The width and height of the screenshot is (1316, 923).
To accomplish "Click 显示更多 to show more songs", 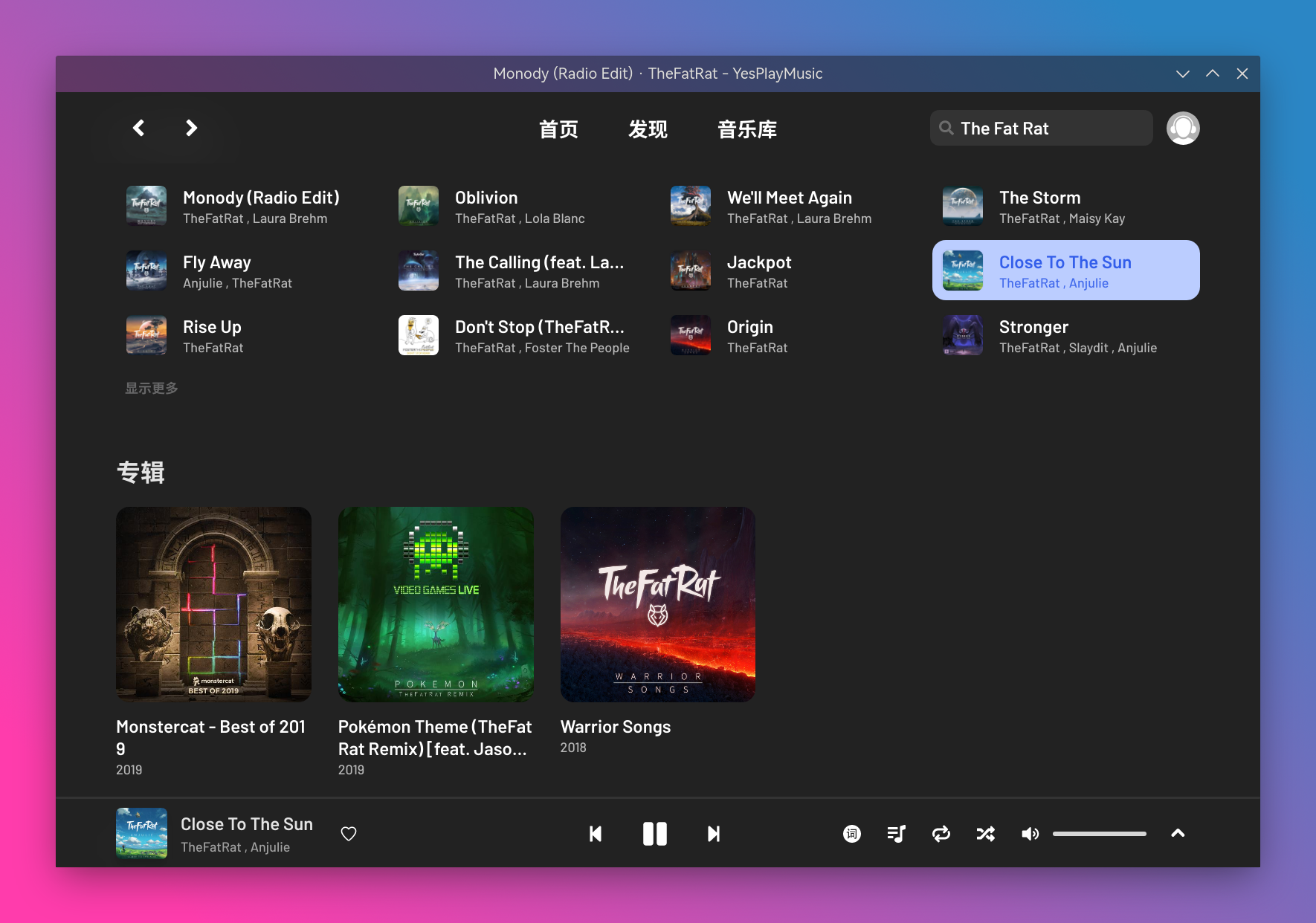I will [x=152, y=387].
